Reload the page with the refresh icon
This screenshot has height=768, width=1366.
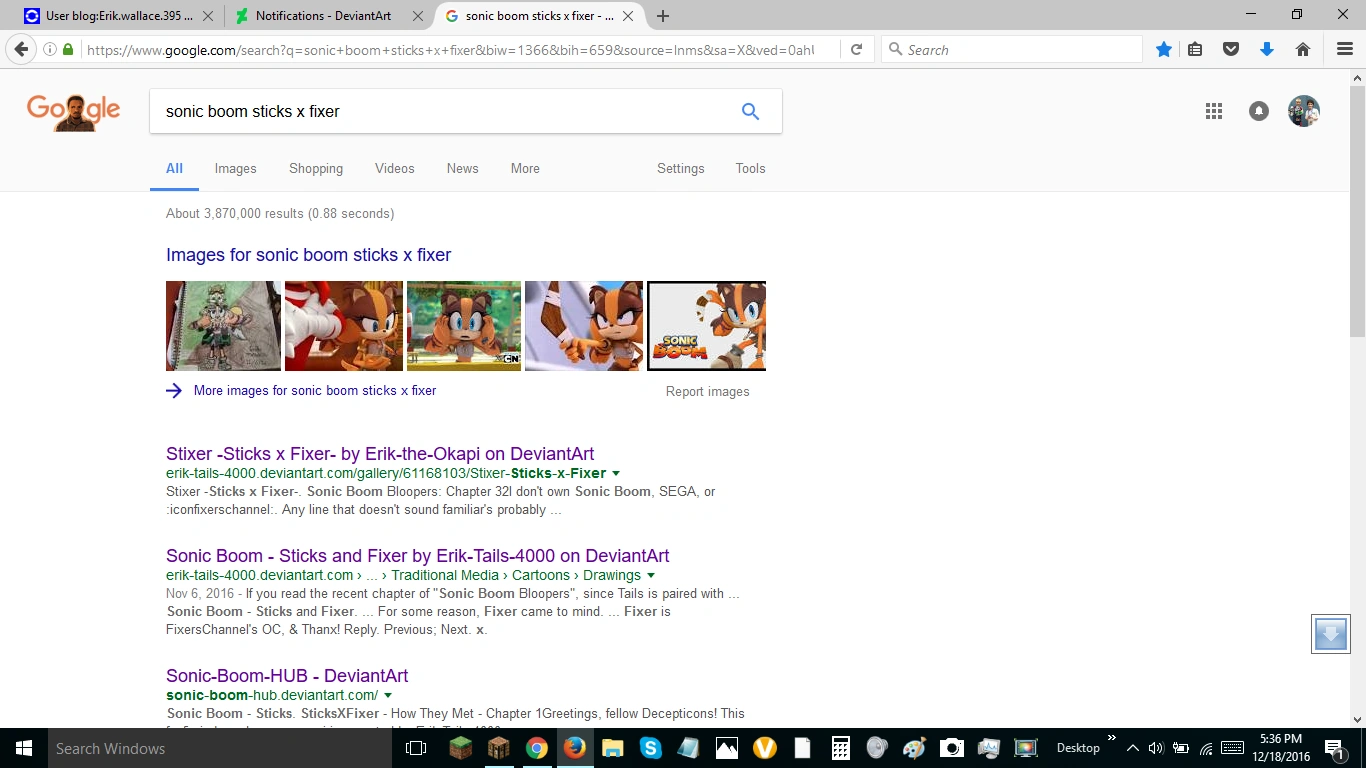(857, 50)
